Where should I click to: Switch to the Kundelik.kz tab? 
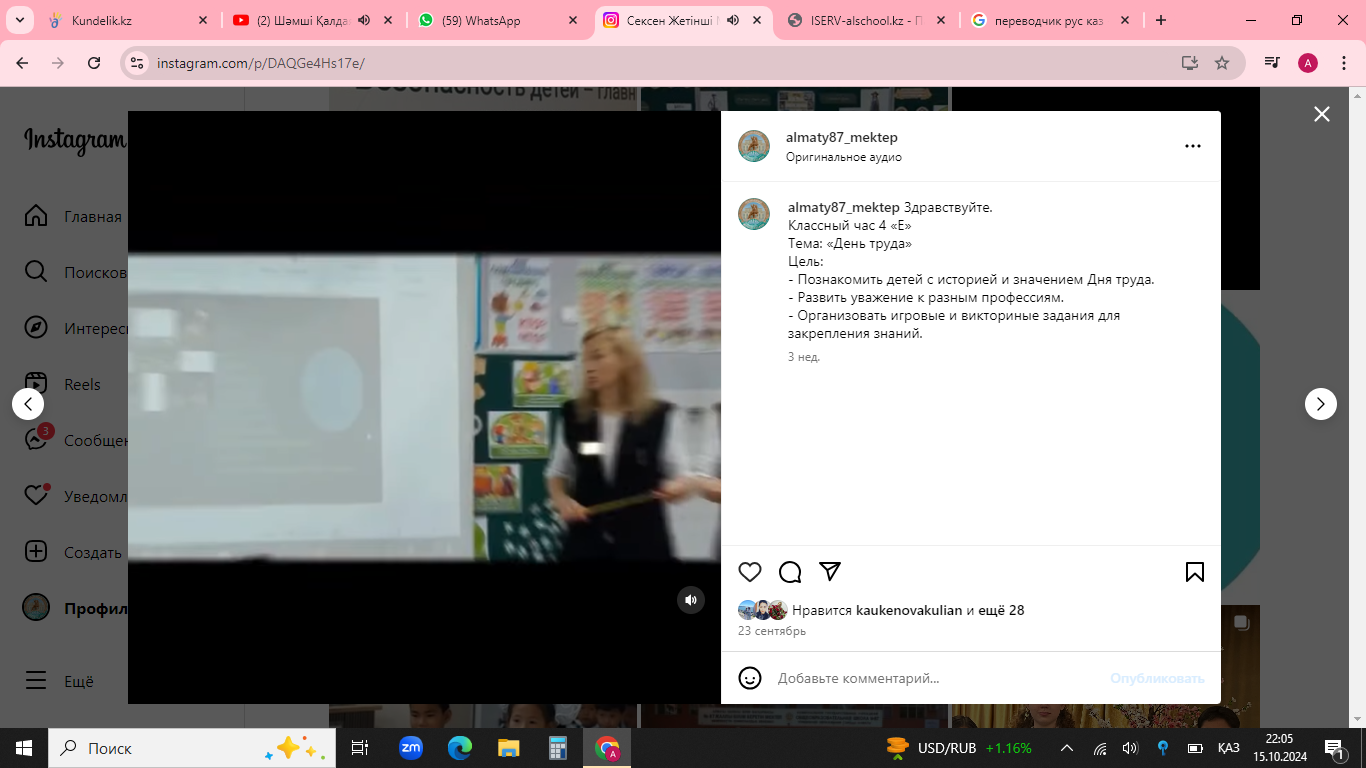129,20
